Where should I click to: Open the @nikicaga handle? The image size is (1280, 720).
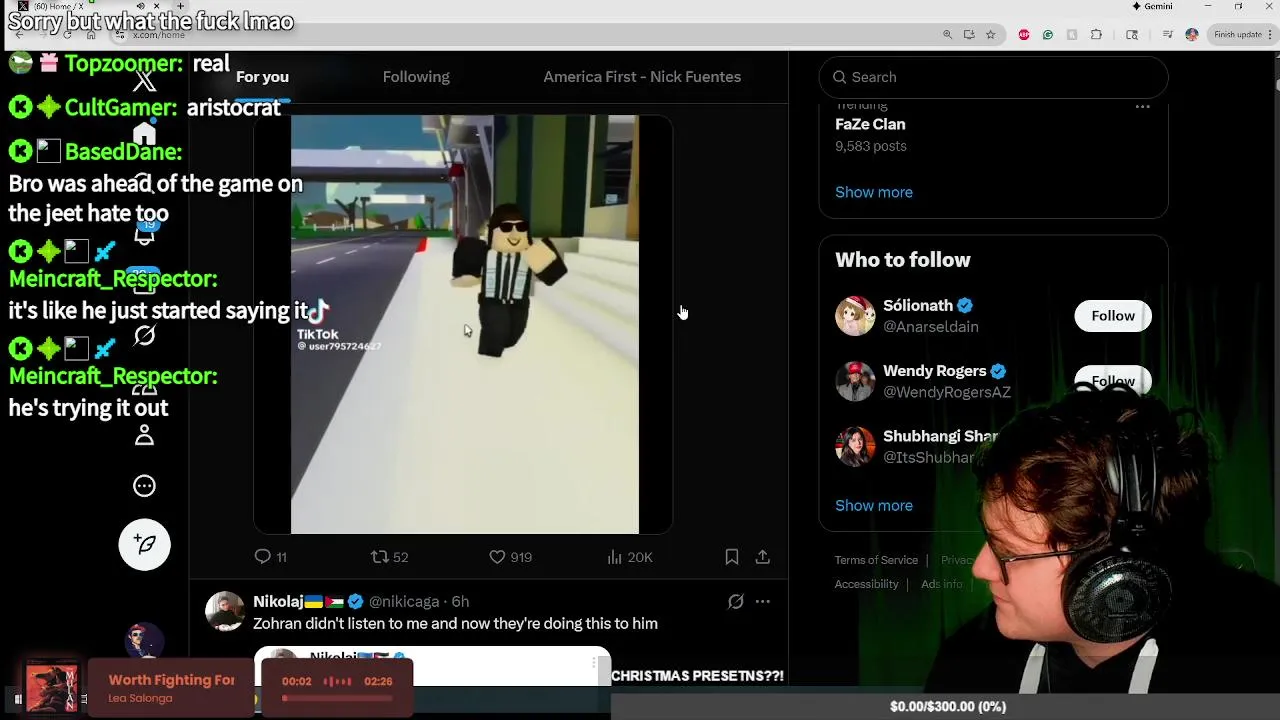(404, 601)
